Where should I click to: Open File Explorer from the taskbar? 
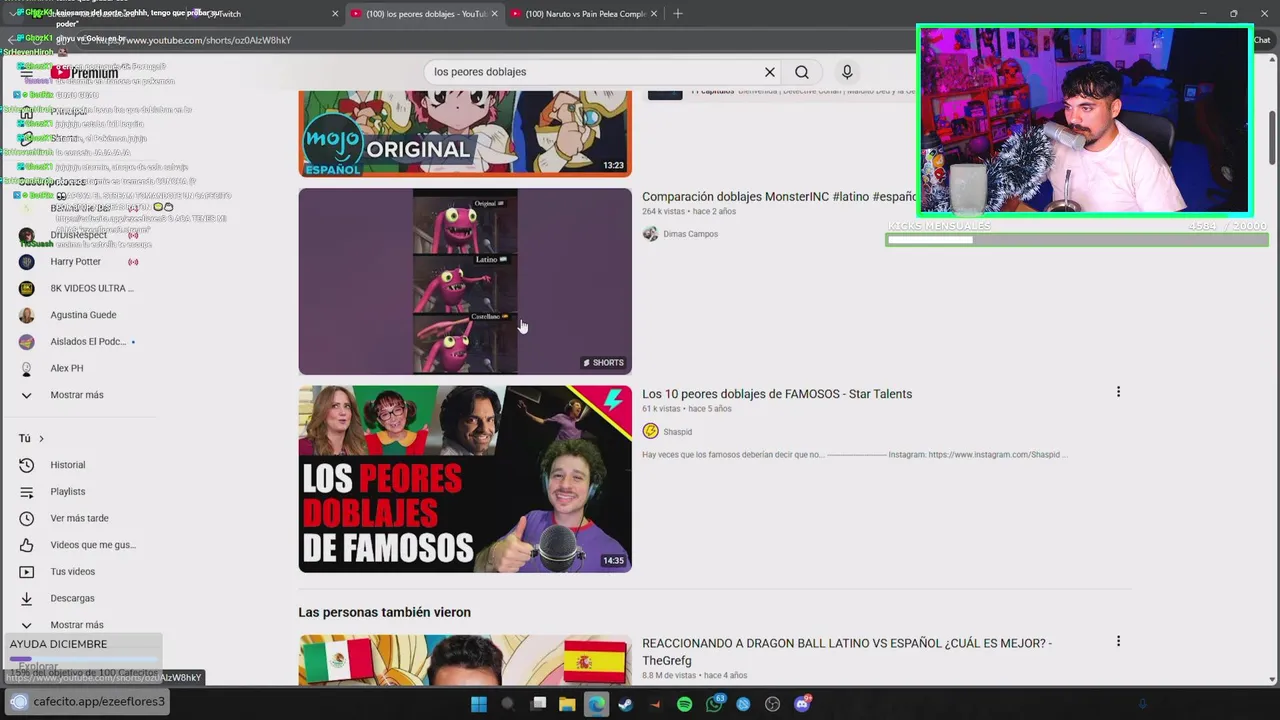[x=567, y=704]
